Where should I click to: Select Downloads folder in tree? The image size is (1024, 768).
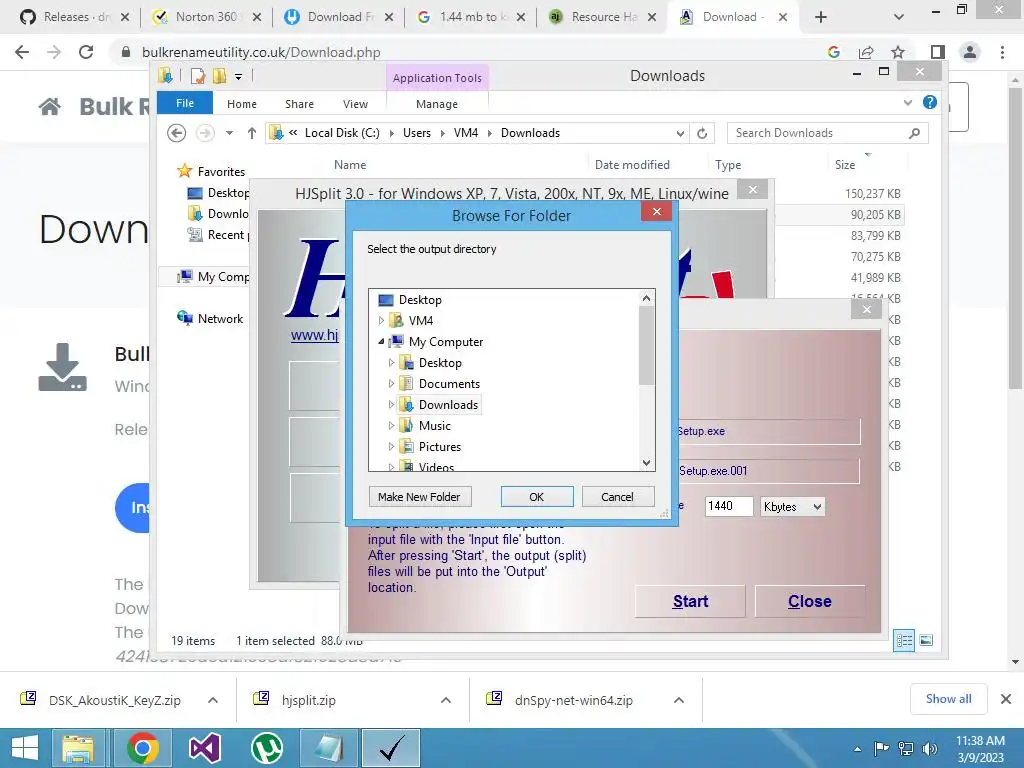point(448,405)
